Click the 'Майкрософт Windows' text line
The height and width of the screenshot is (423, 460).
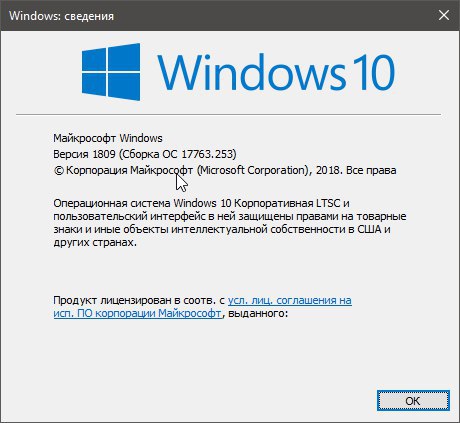[108, 138]
